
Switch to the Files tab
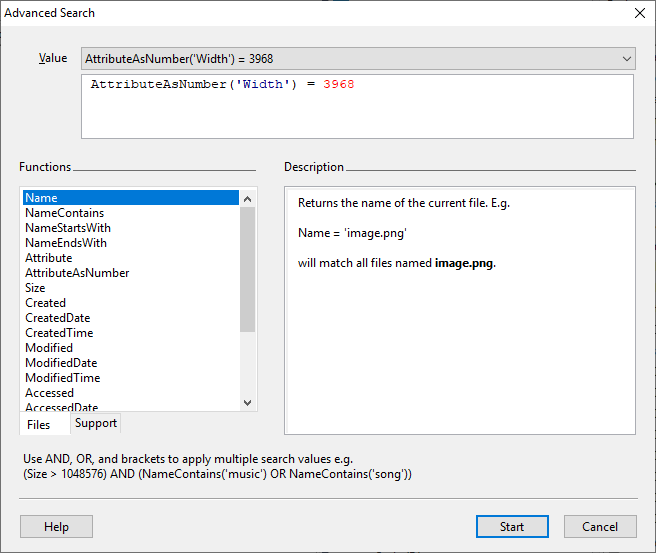click(39, 425)
